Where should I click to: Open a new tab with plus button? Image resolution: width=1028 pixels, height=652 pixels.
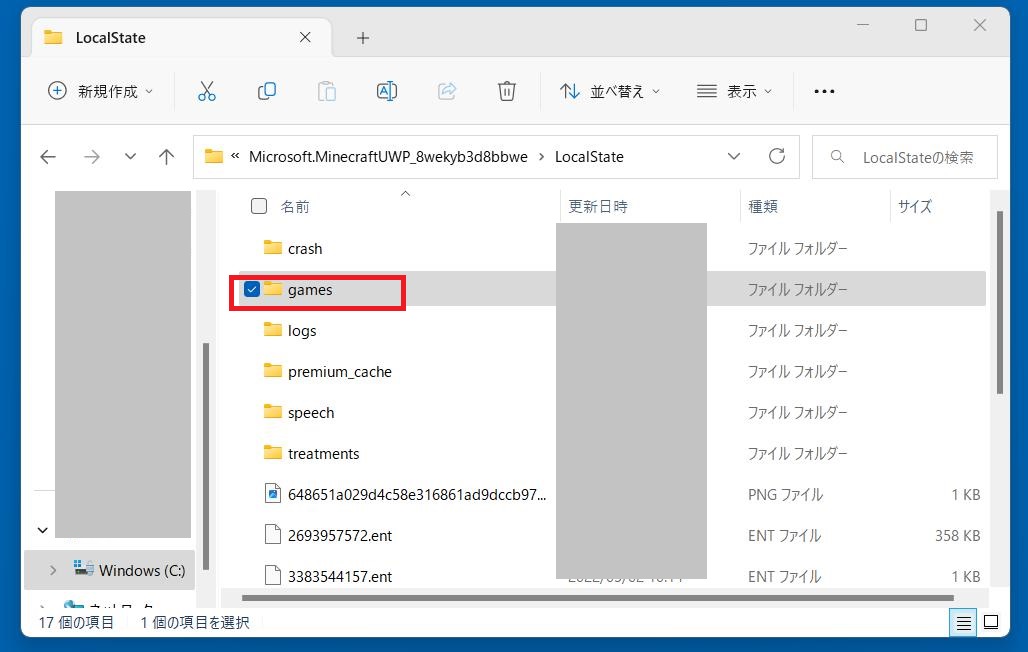point(363,38)
